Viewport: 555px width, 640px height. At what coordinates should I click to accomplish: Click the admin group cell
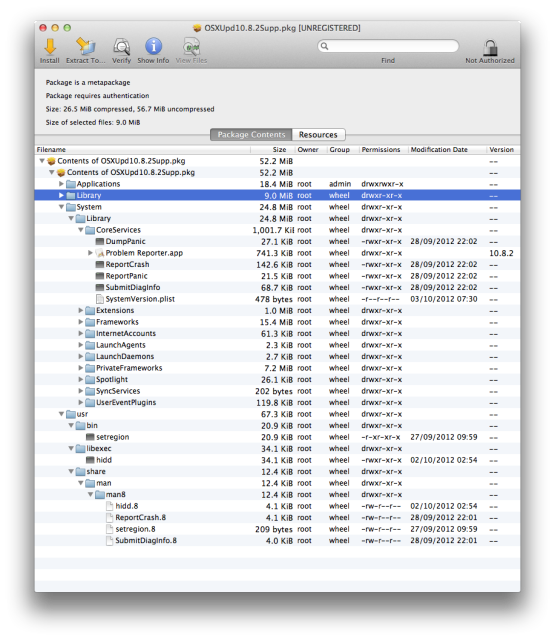point(340,184)
